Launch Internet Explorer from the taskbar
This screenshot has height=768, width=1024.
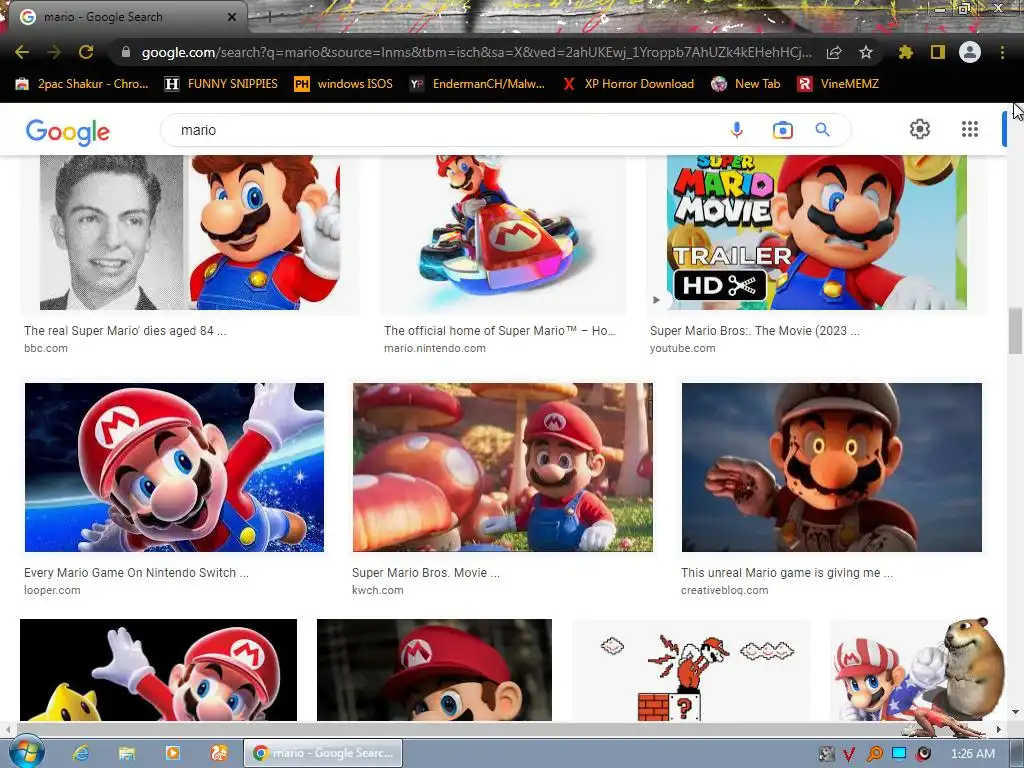80,753
